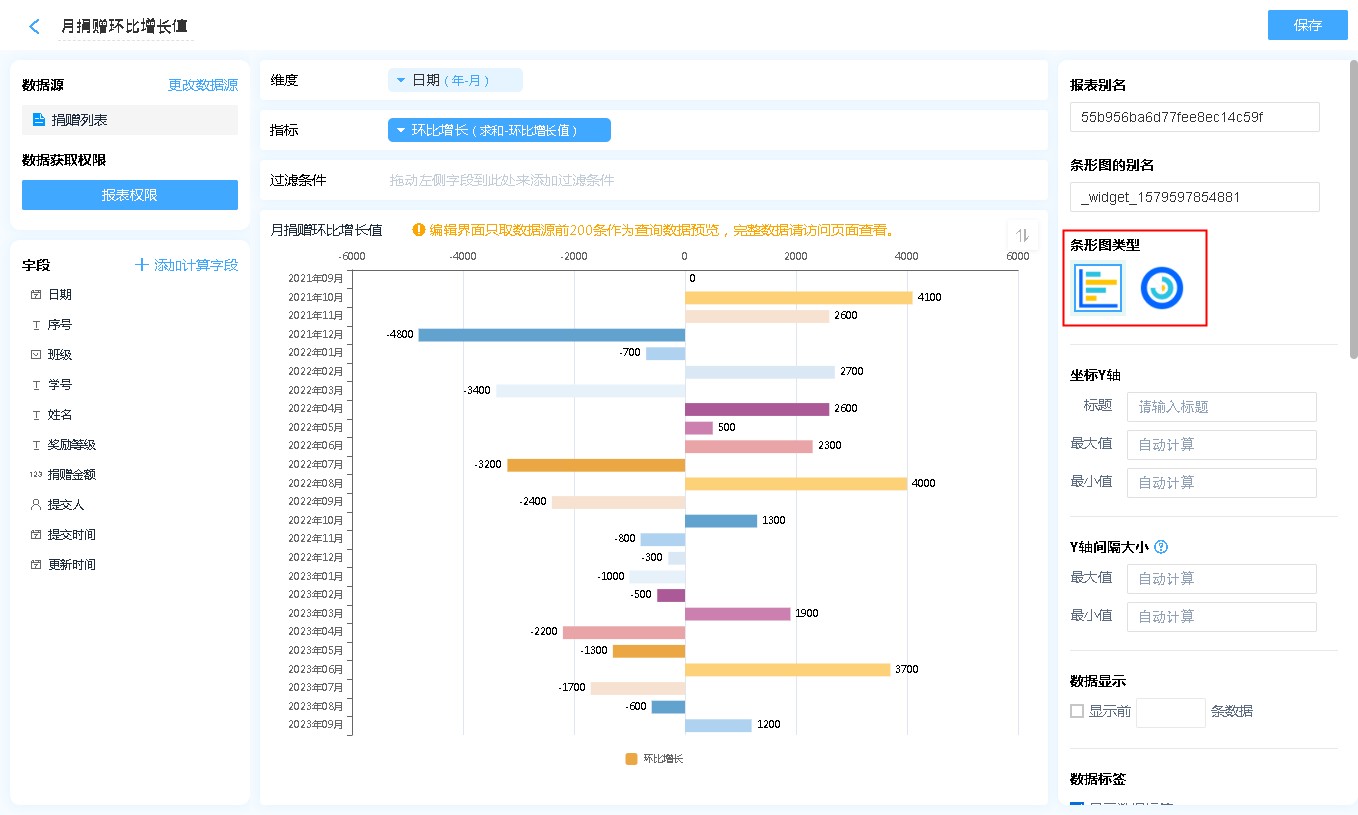Click the 更改数据源 link

pos(203,86)
